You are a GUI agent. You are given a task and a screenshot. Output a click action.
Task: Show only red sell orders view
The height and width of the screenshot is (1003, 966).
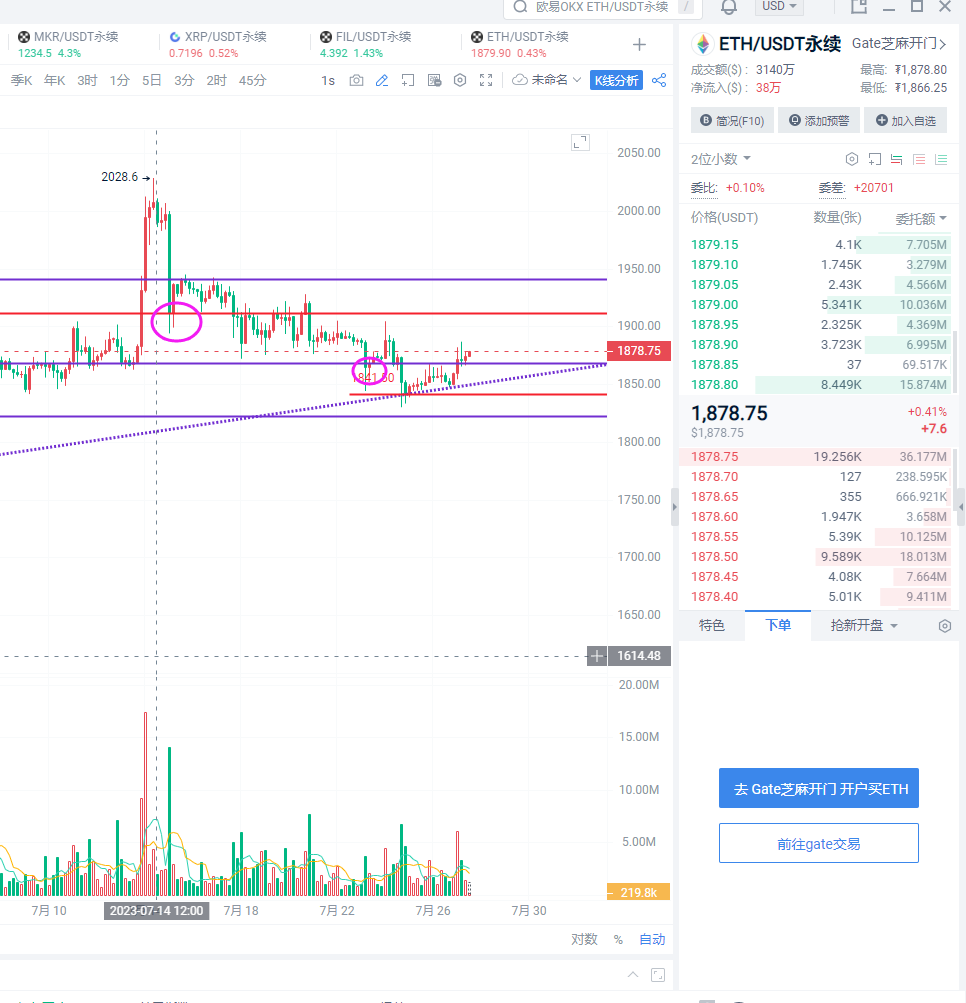click(x=919, y=159)
